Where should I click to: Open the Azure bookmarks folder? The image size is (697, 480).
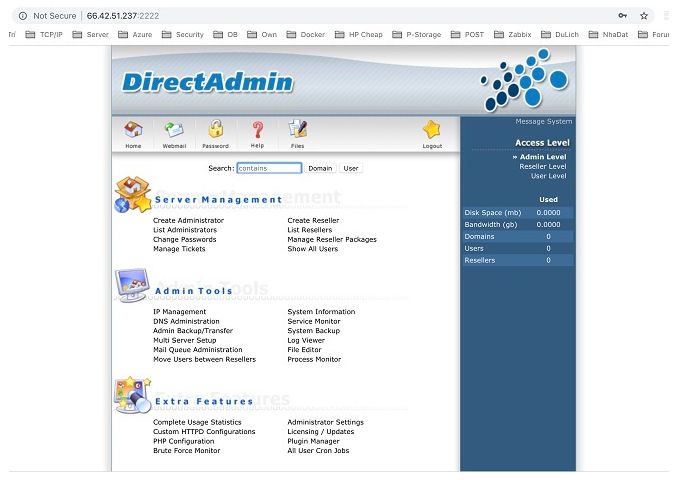coord(135,35)
